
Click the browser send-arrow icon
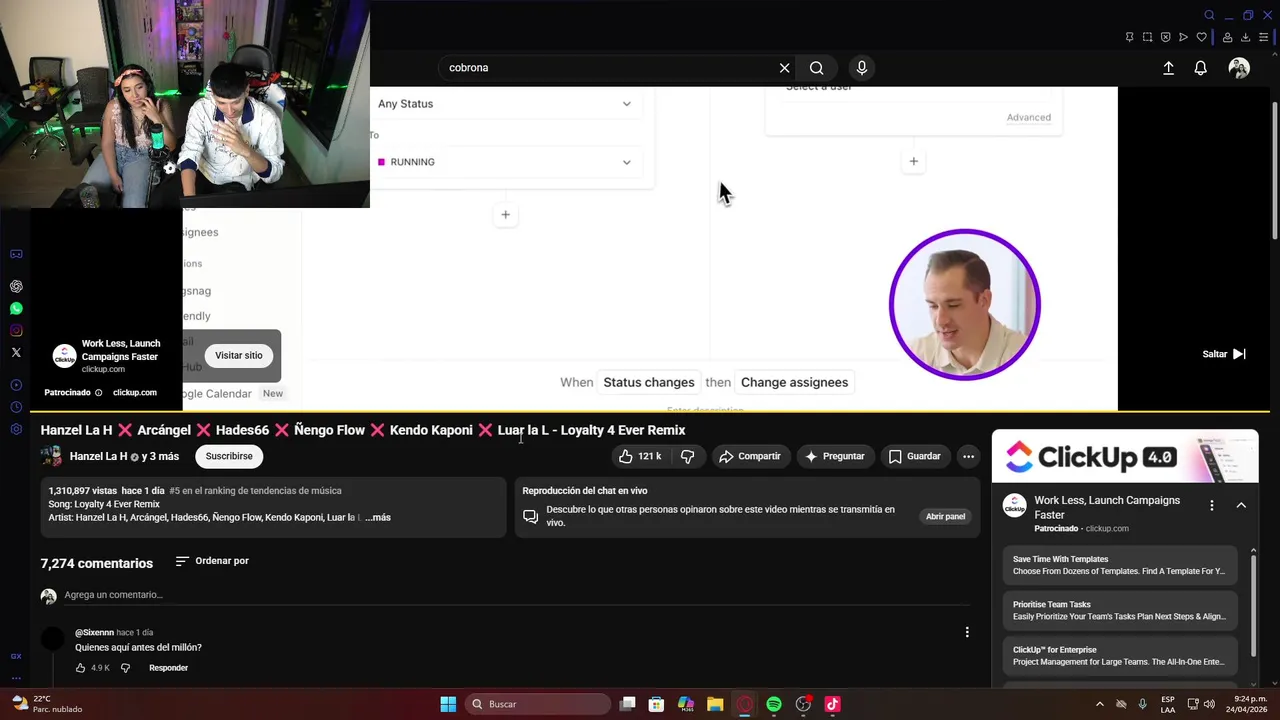[x=1184, y=38]
